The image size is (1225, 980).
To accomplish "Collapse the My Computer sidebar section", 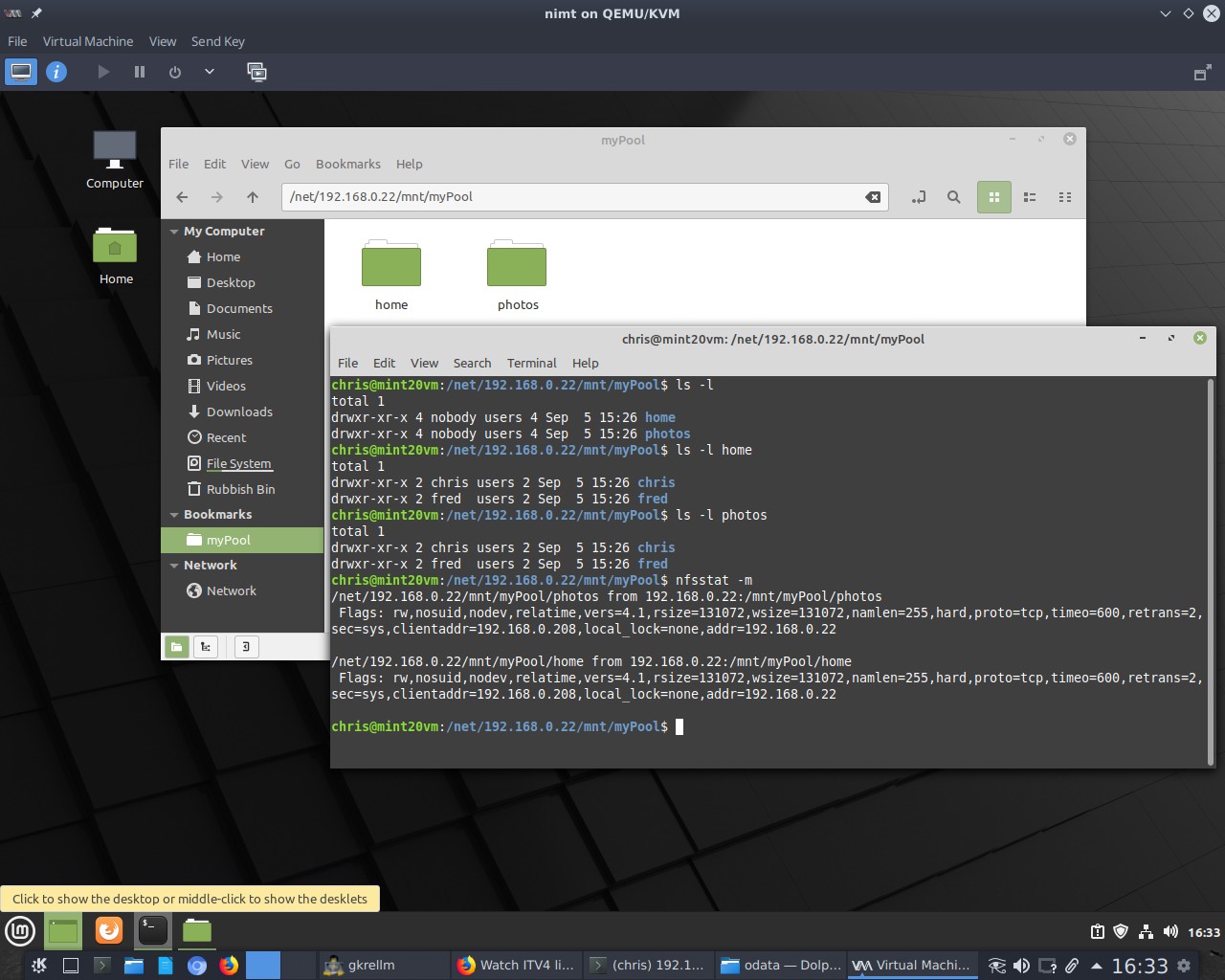I will coord(174,232).
